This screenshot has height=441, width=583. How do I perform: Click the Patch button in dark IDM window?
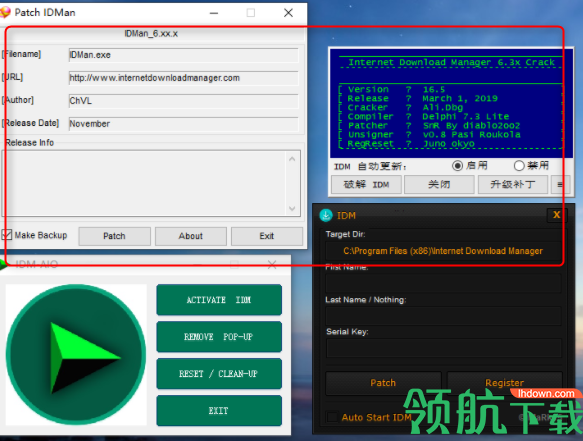[x=383, y=383]
